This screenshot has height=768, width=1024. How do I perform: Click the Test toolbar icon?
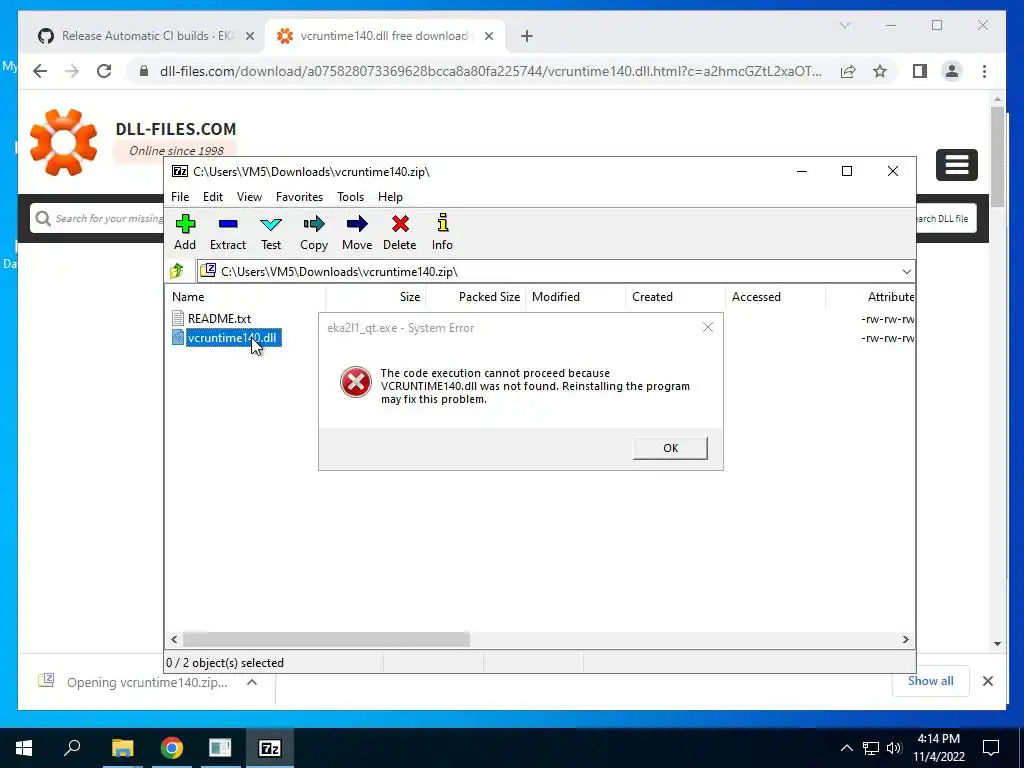tap(270, 232)
